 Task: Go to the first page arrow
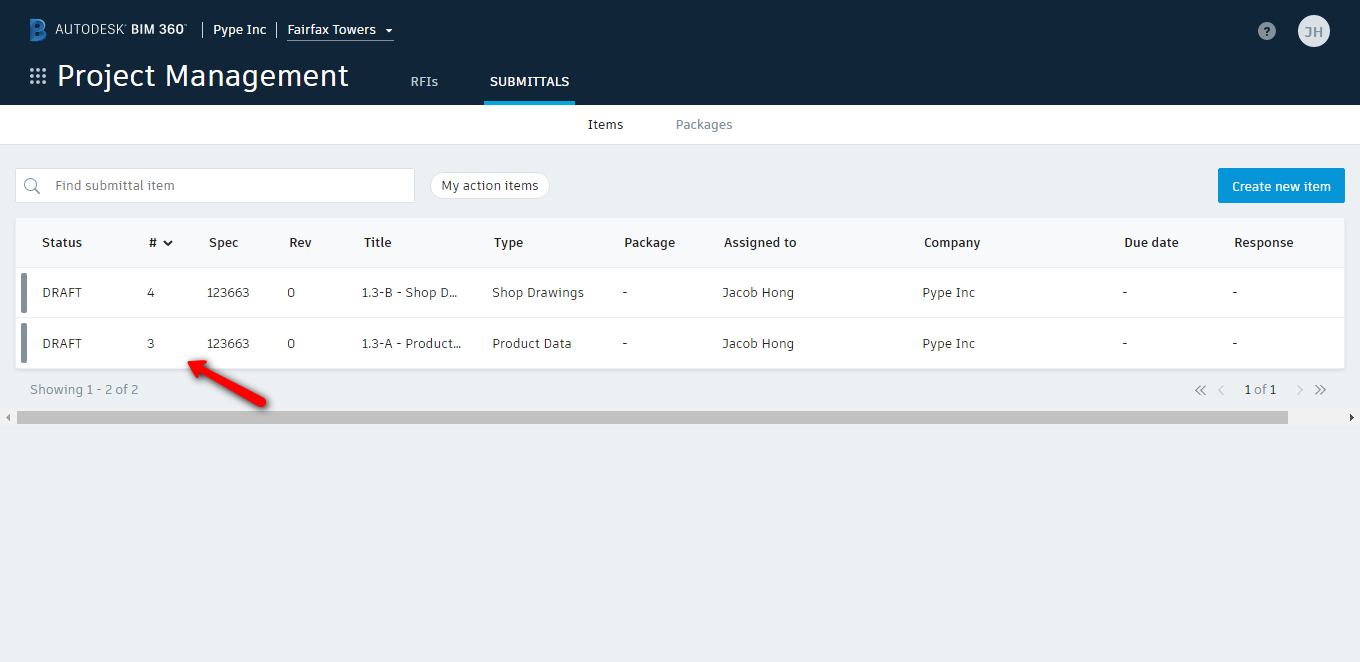1200,390
